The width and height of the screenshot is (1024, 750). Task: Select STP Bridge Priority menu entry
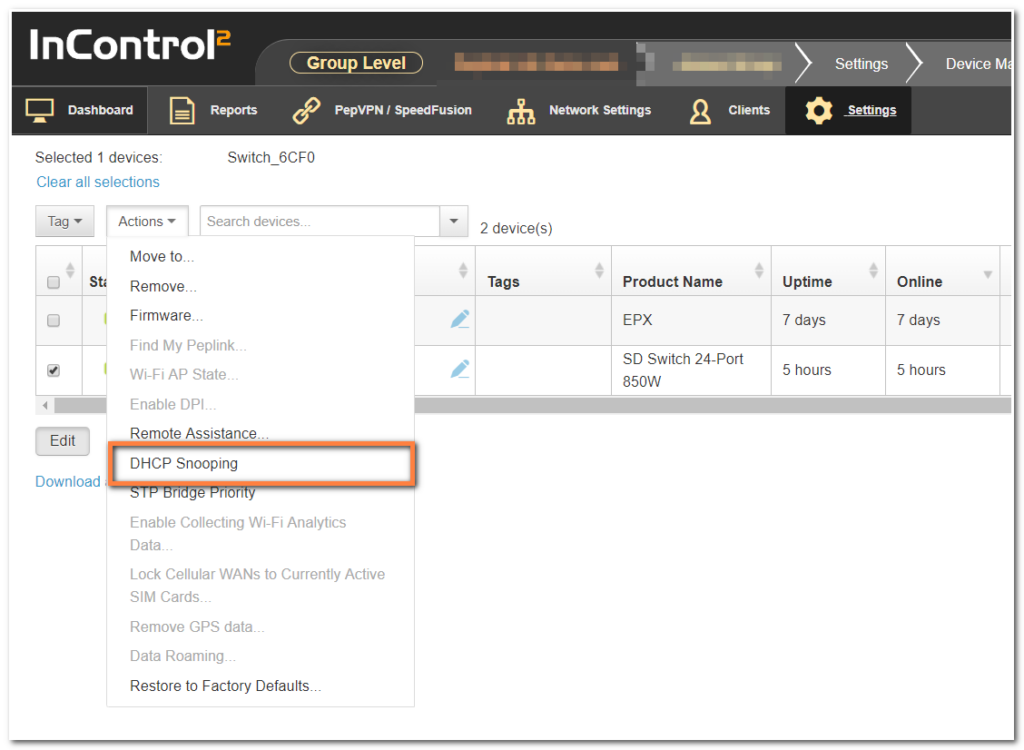pos(193,493)
